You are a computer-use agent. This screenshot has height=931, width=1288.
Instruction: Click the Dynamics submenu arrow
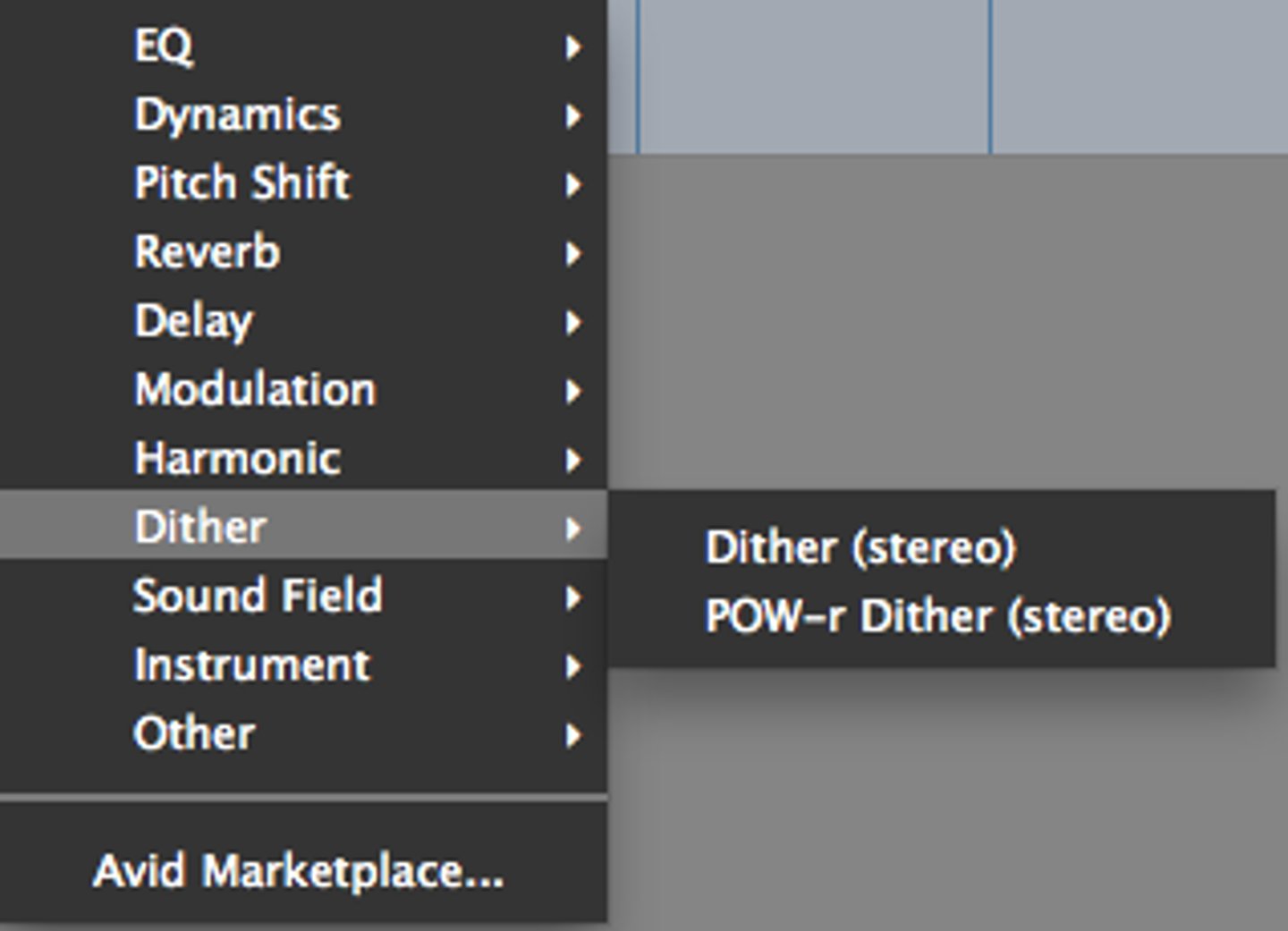pyautogui.click(x=573, y=115)
